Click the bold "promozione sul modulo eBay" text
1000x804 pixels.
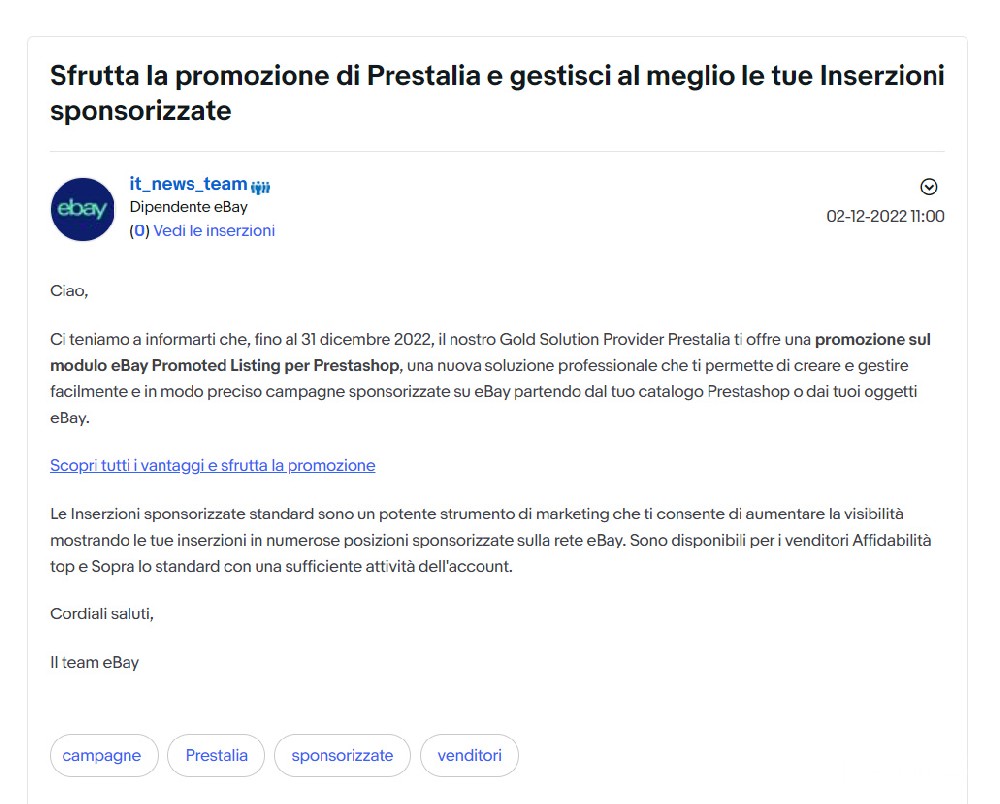[x=880, y=340]
